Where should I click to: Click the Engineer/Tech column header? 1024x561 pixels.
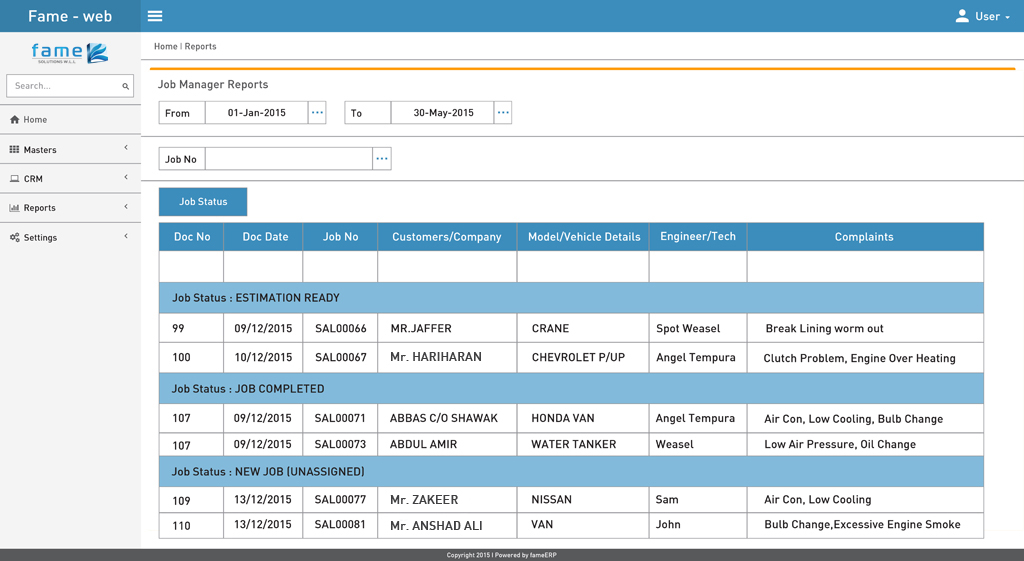(x=698, y=237)
